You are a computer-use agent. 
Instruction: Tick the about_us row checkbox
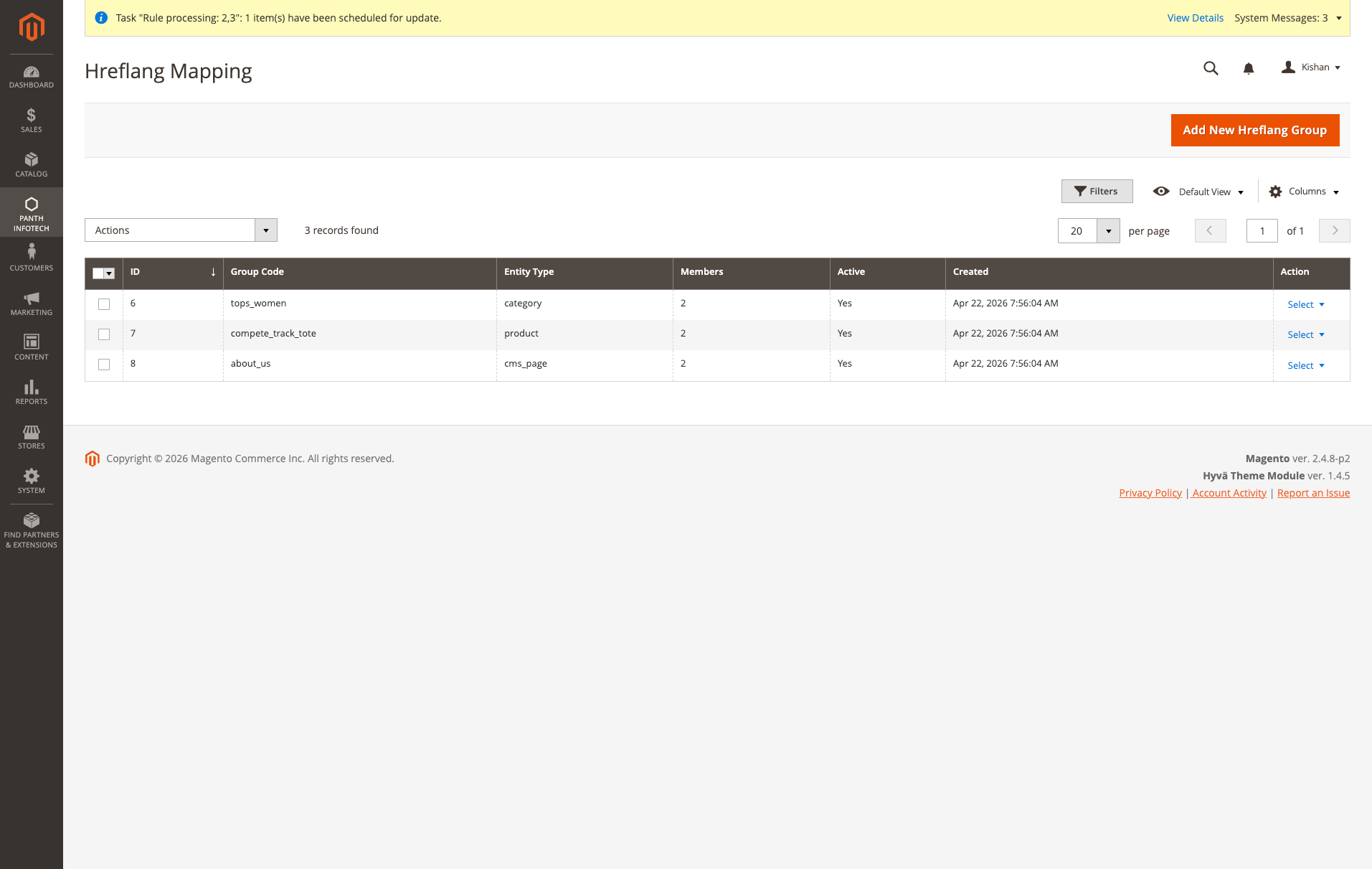coord(104,365)
